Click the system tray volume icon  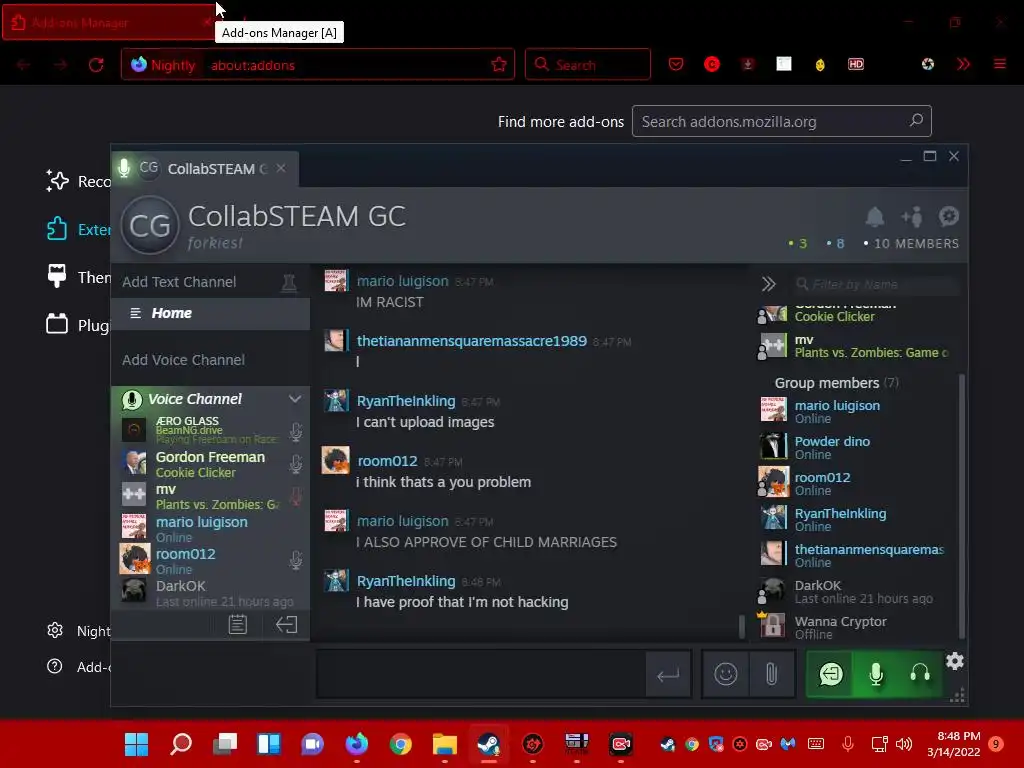click(904, 744)
